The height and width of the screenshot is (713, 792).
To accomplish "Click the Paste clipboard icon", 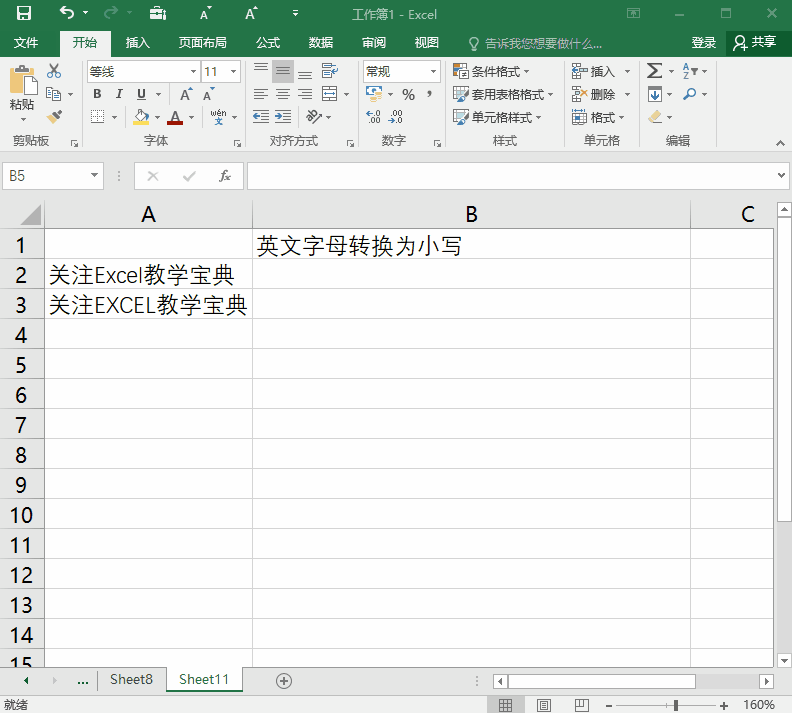I will [x=23, y=81].
